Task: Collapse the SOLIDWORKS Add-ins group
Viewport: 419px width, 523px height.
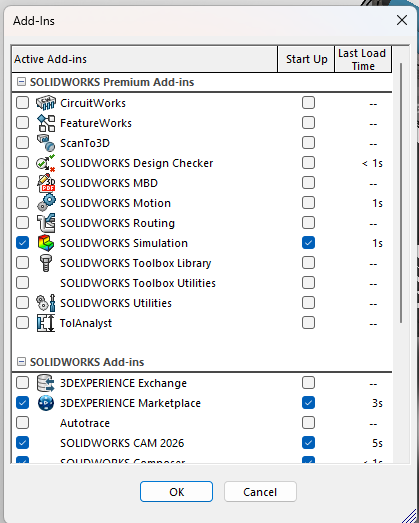Action: point(21,362)
